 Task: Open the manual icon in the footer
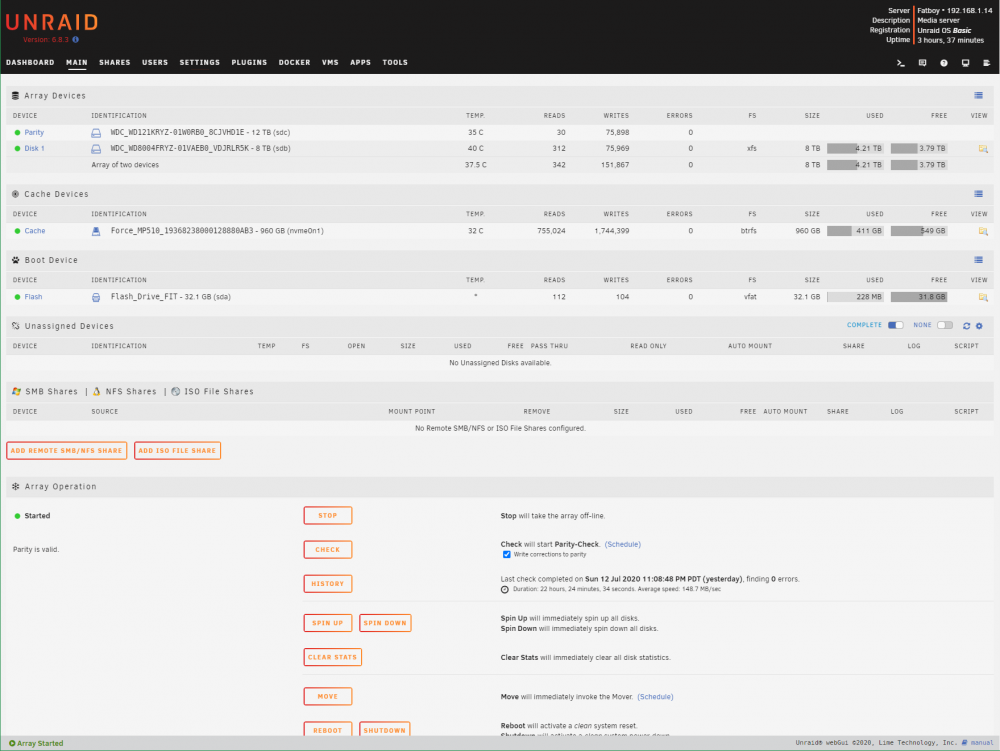pos(965,743)
